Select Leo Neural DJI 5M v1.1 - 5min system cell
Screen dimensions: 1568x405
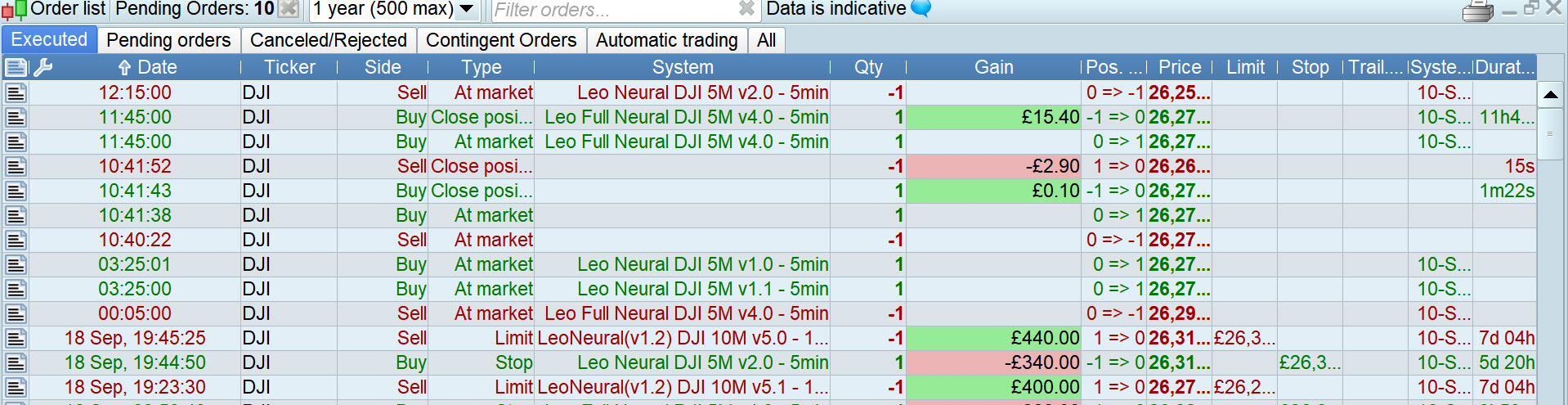(x=683, y=289)
